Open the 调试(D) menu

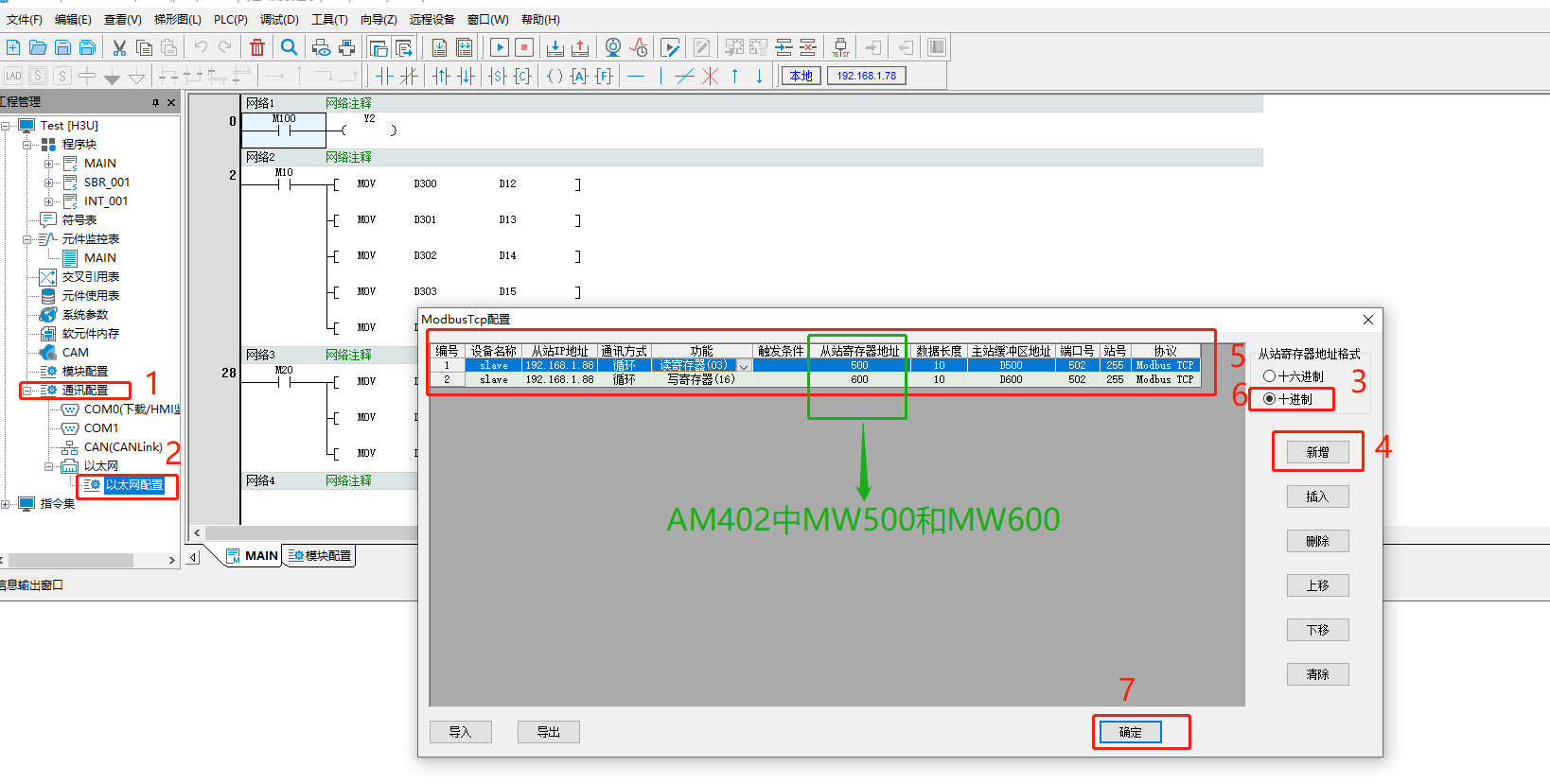coord(279,19)
